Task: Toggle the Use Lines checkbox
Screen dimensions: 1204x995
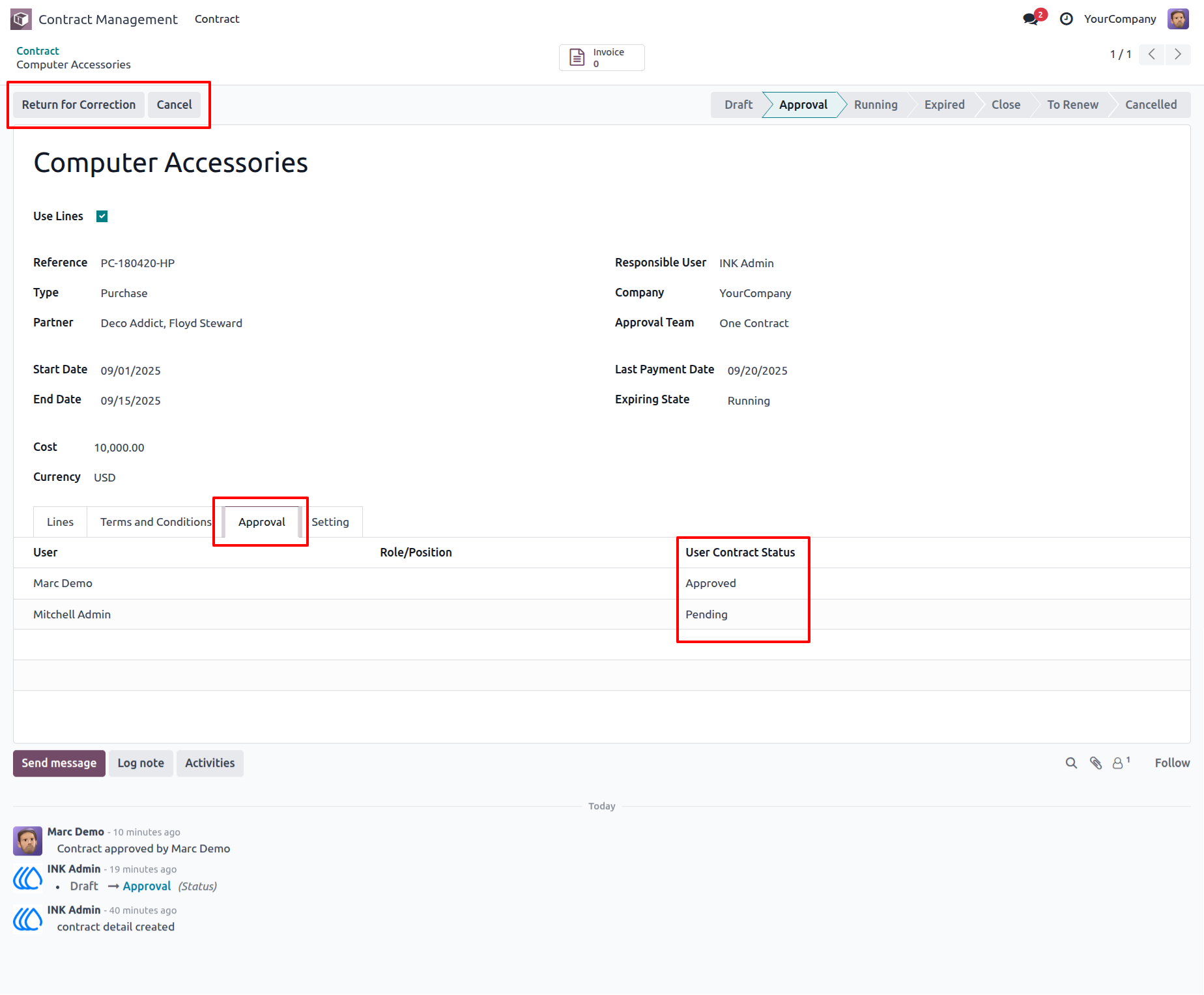Action: [102, 216]
